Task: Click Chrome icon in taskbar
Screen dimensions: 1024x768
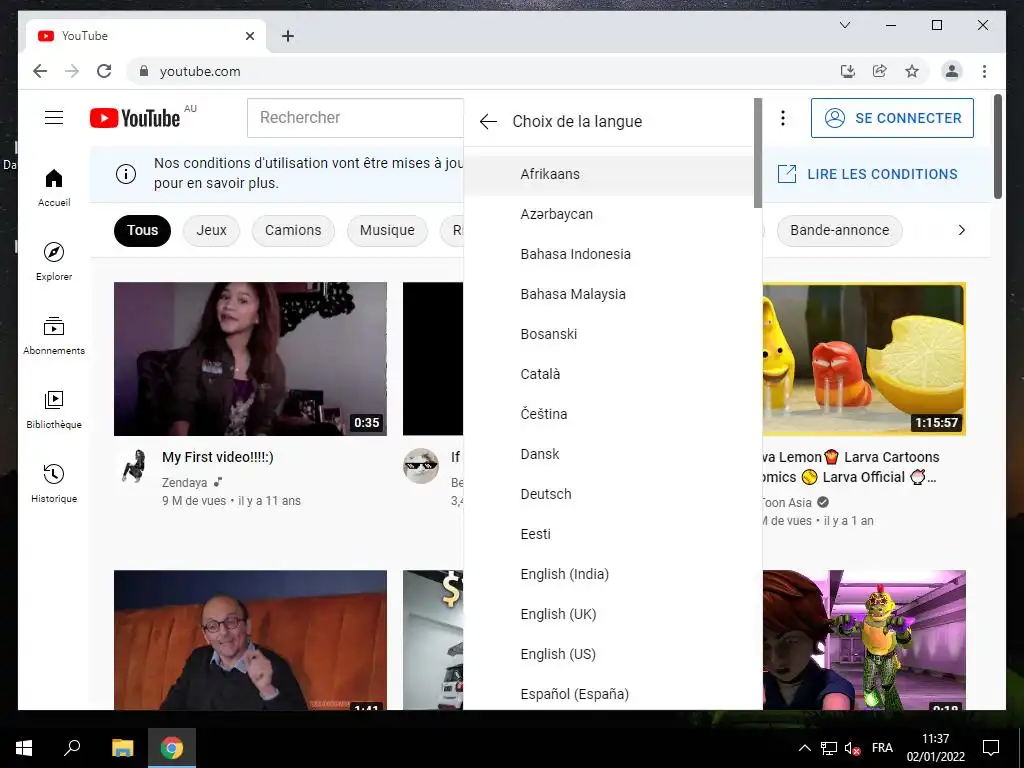Action: click(x=172, y=748)
